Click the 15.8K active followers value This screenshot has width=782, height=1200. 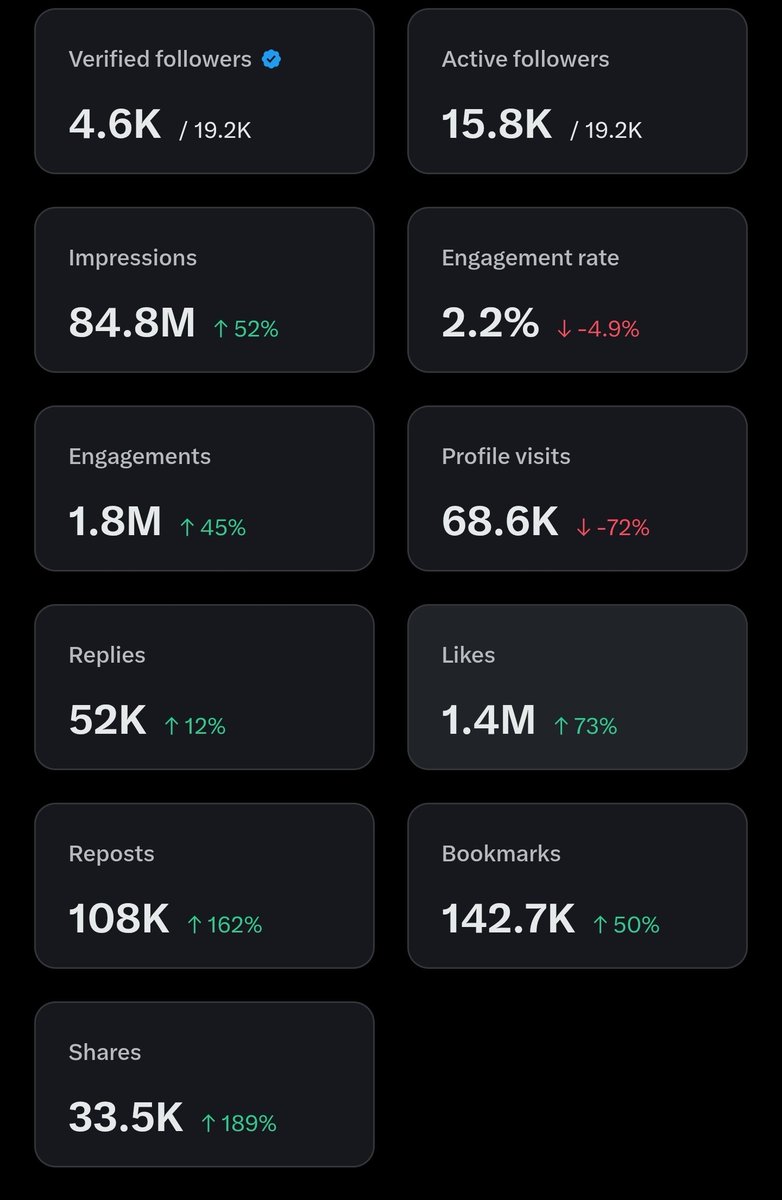(497, 124)
